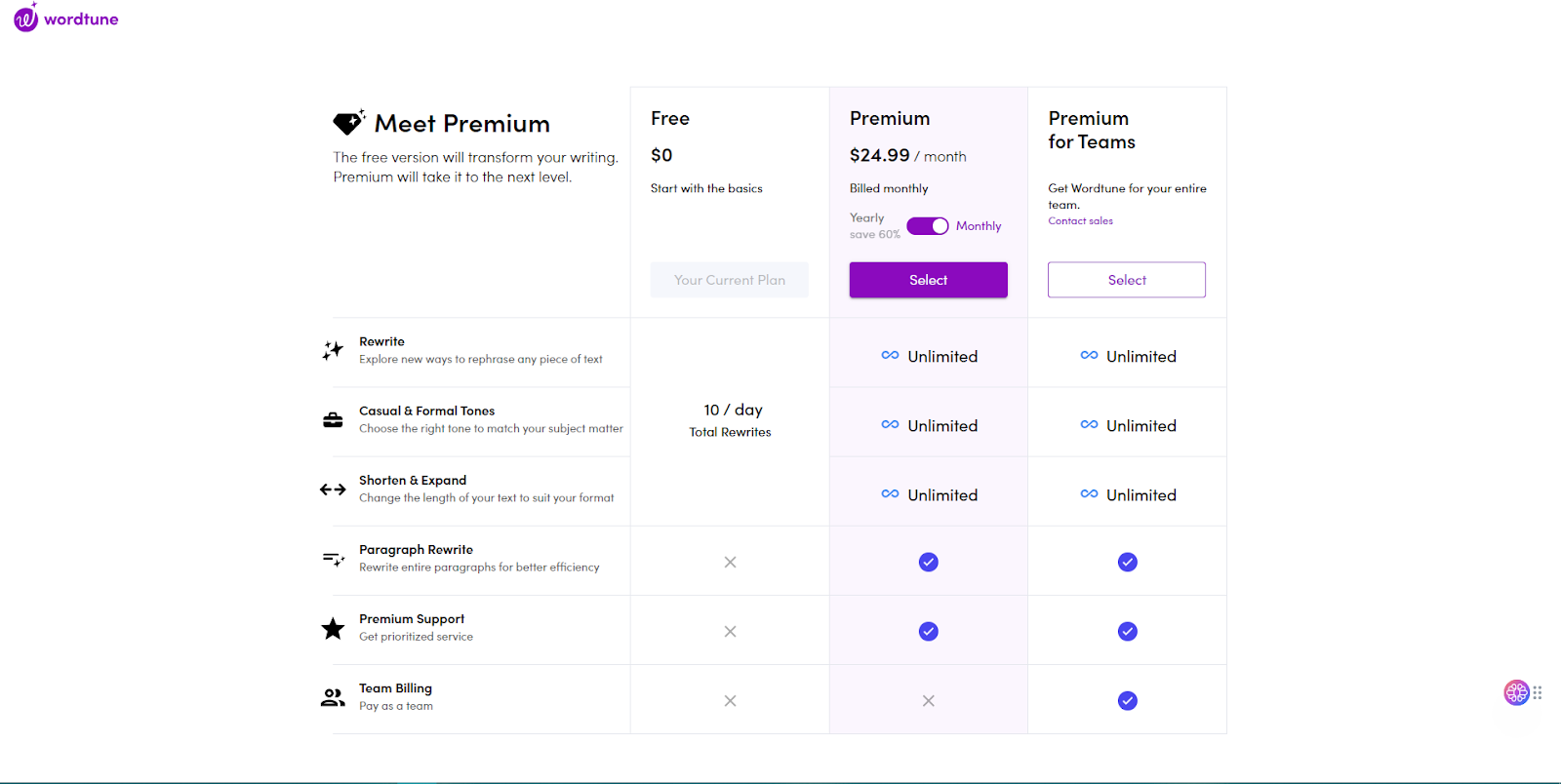Image resolution: width=1561 pixels, height=784 pixels.
Task: Open the floating brain extension icon
Action: point(1516,692)
